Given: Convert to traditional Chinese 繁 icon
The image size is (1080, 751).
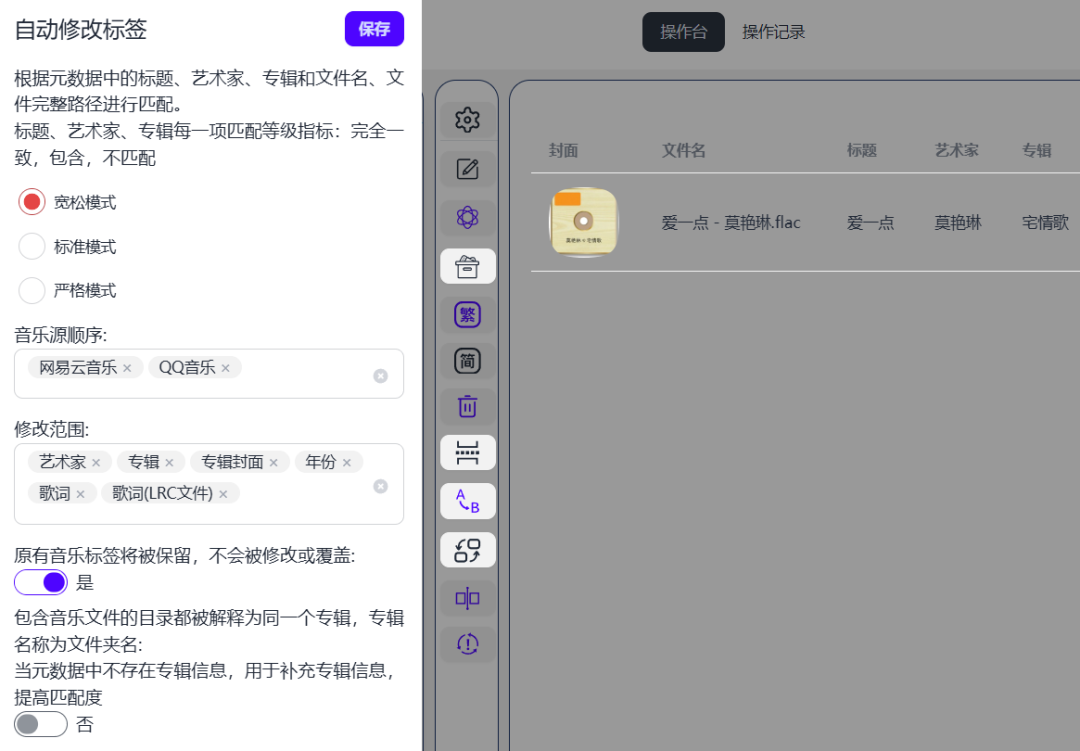Looking at the screenshot, I should [468, 315].
